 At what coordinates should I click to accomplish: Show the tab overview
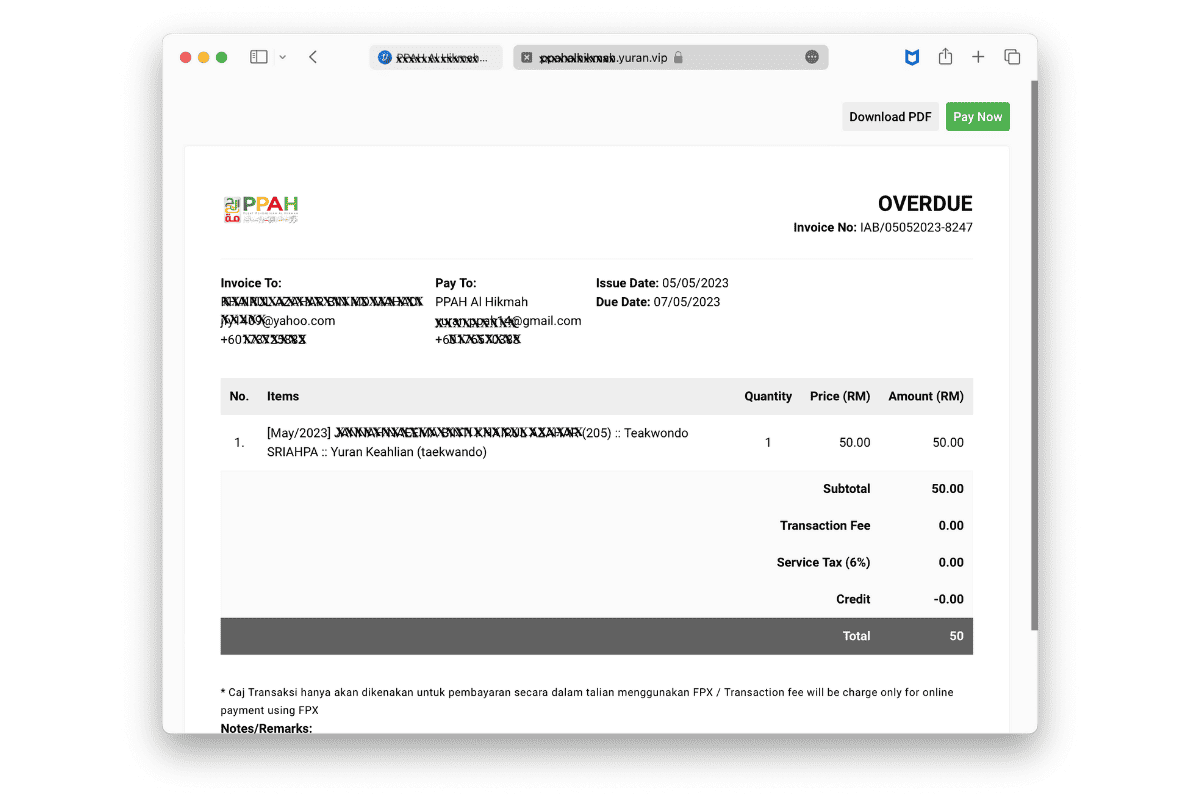tap(1012, 57)
